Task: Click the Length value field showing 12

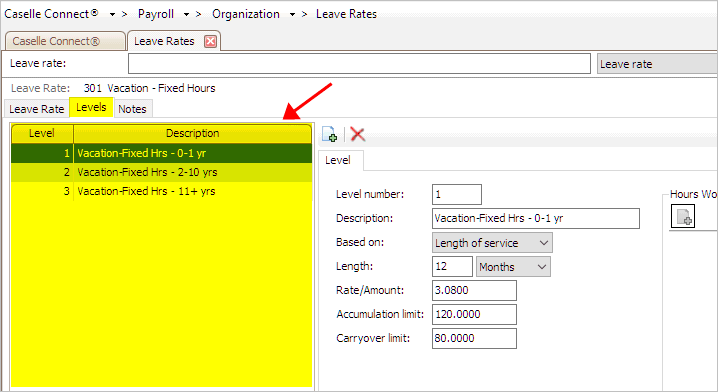Action: click(x=452, y=267)
